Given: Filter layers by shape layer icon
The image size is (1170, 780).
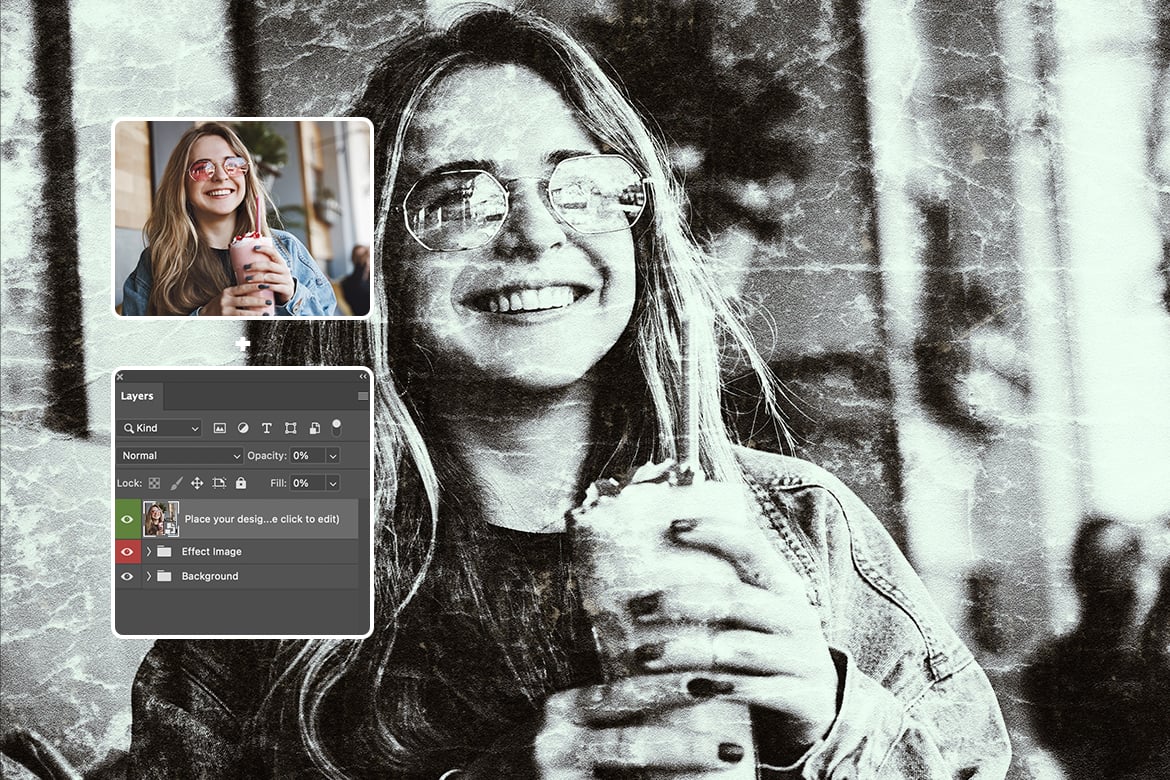Looking at the screenshot, I should pos(290,428).
